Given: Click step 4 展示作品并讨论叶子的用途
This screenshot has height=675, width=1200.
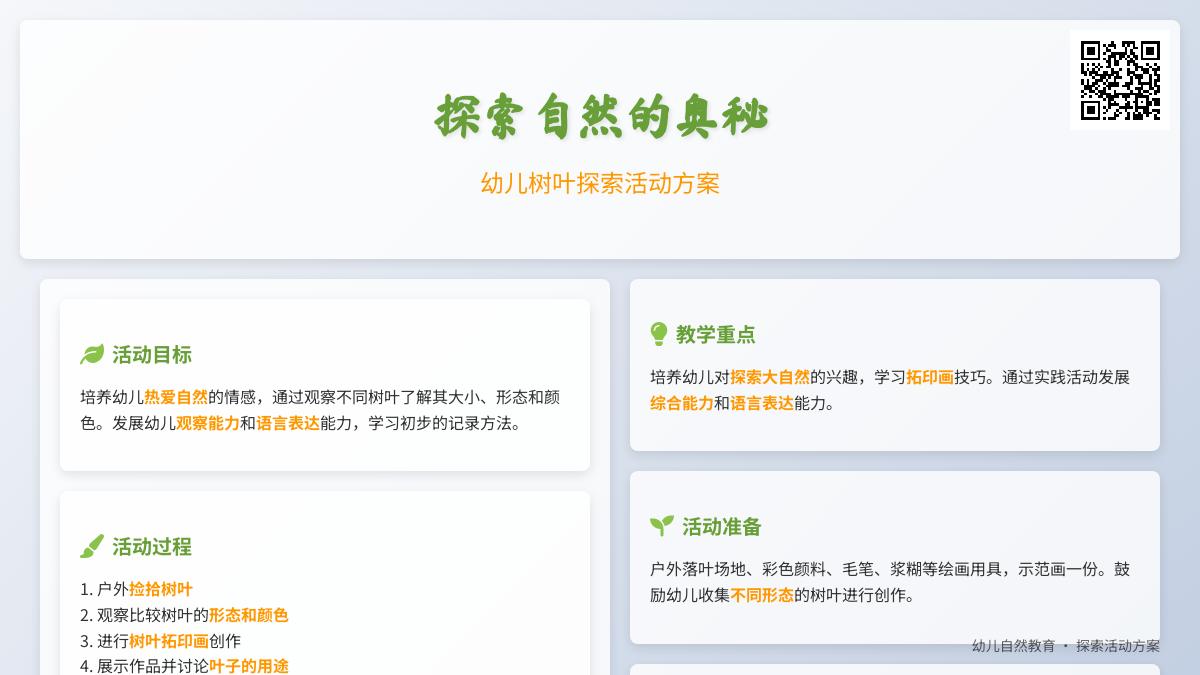Looking at the screenshot, I should (x=184, y=666).
